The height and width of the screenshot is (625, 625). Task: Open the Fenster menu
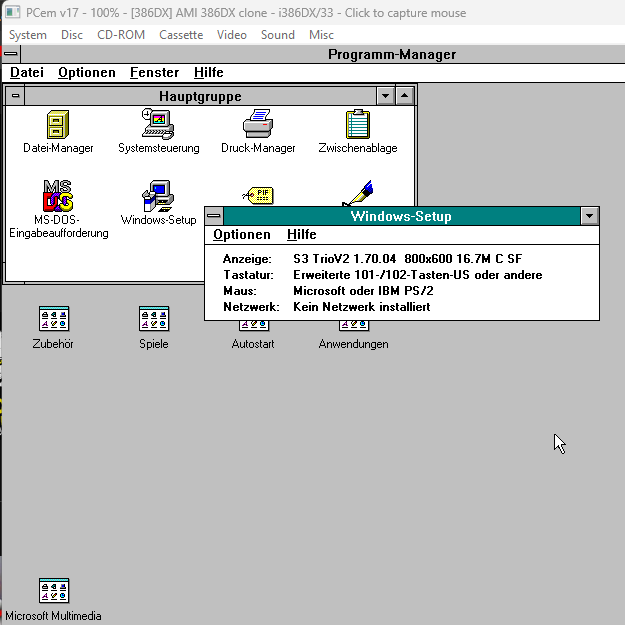(155, 73)
